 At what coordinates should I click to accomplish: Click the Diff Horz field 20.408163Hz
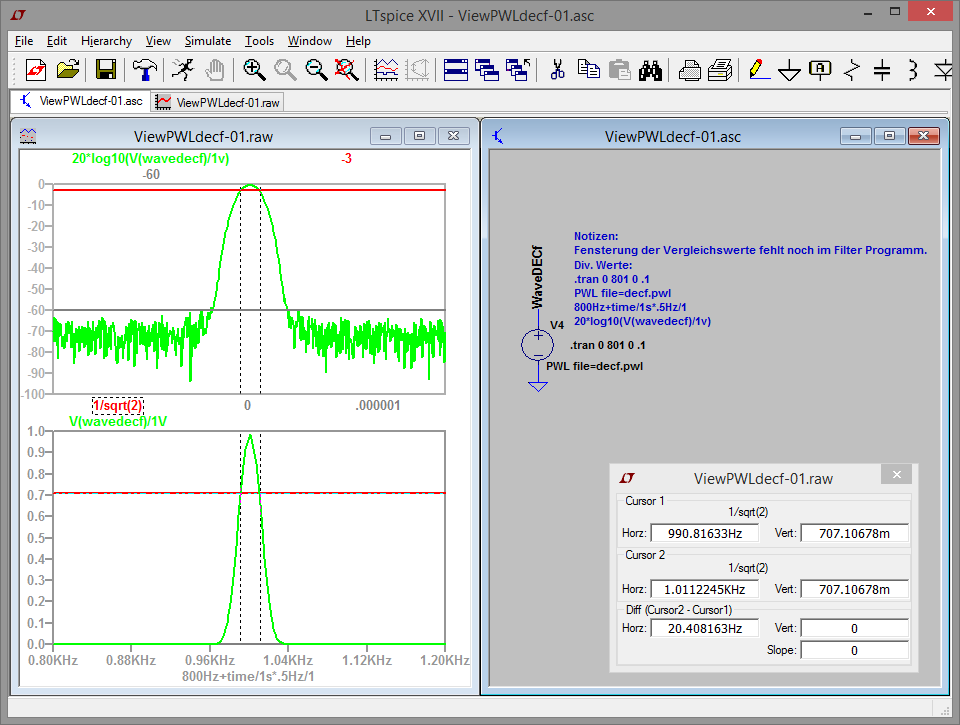pyautogui.click(x=705, y=628)
